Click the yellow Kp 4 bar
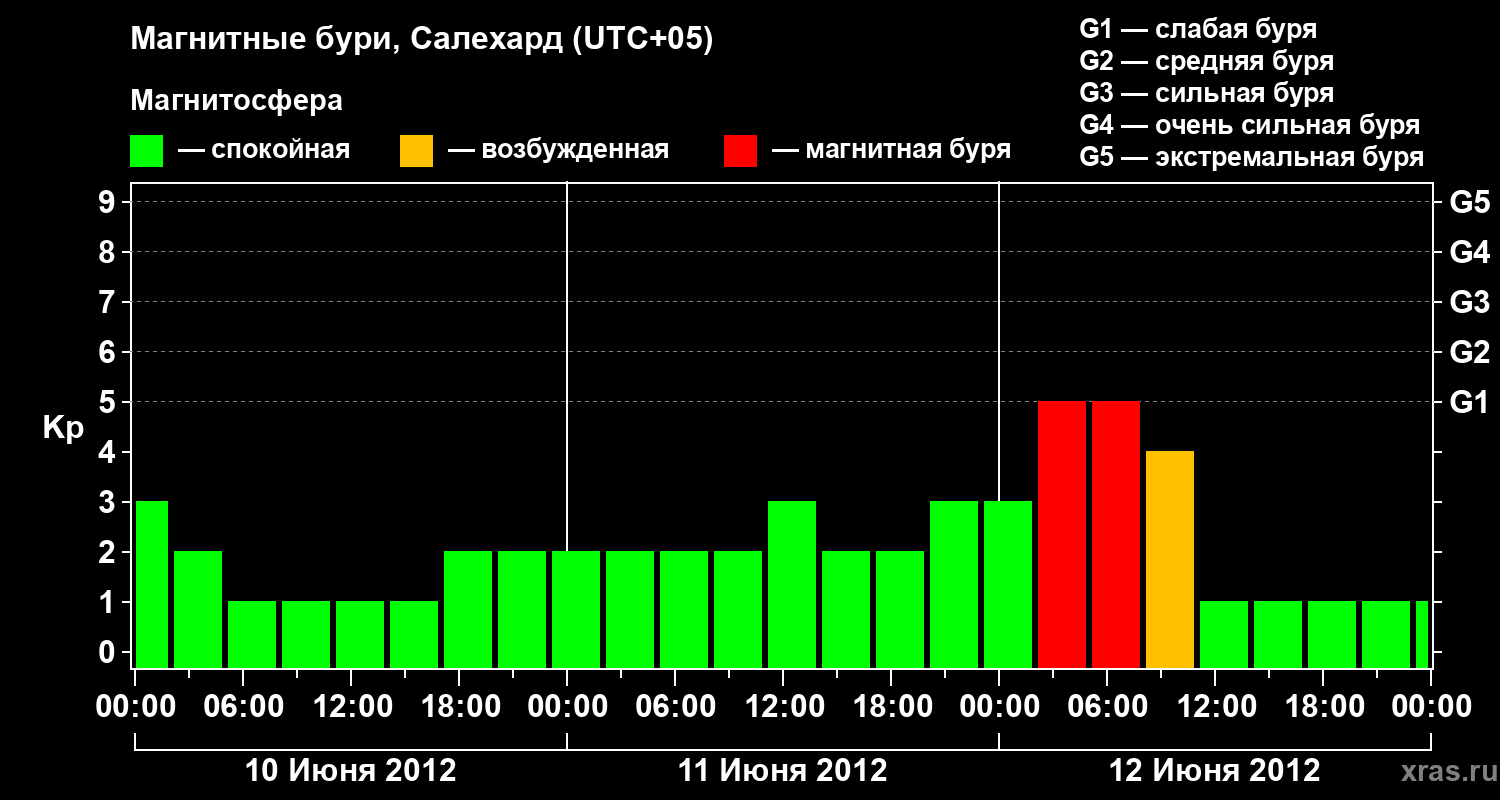This screenshot has width=1500, height=800. [1170, 560]
